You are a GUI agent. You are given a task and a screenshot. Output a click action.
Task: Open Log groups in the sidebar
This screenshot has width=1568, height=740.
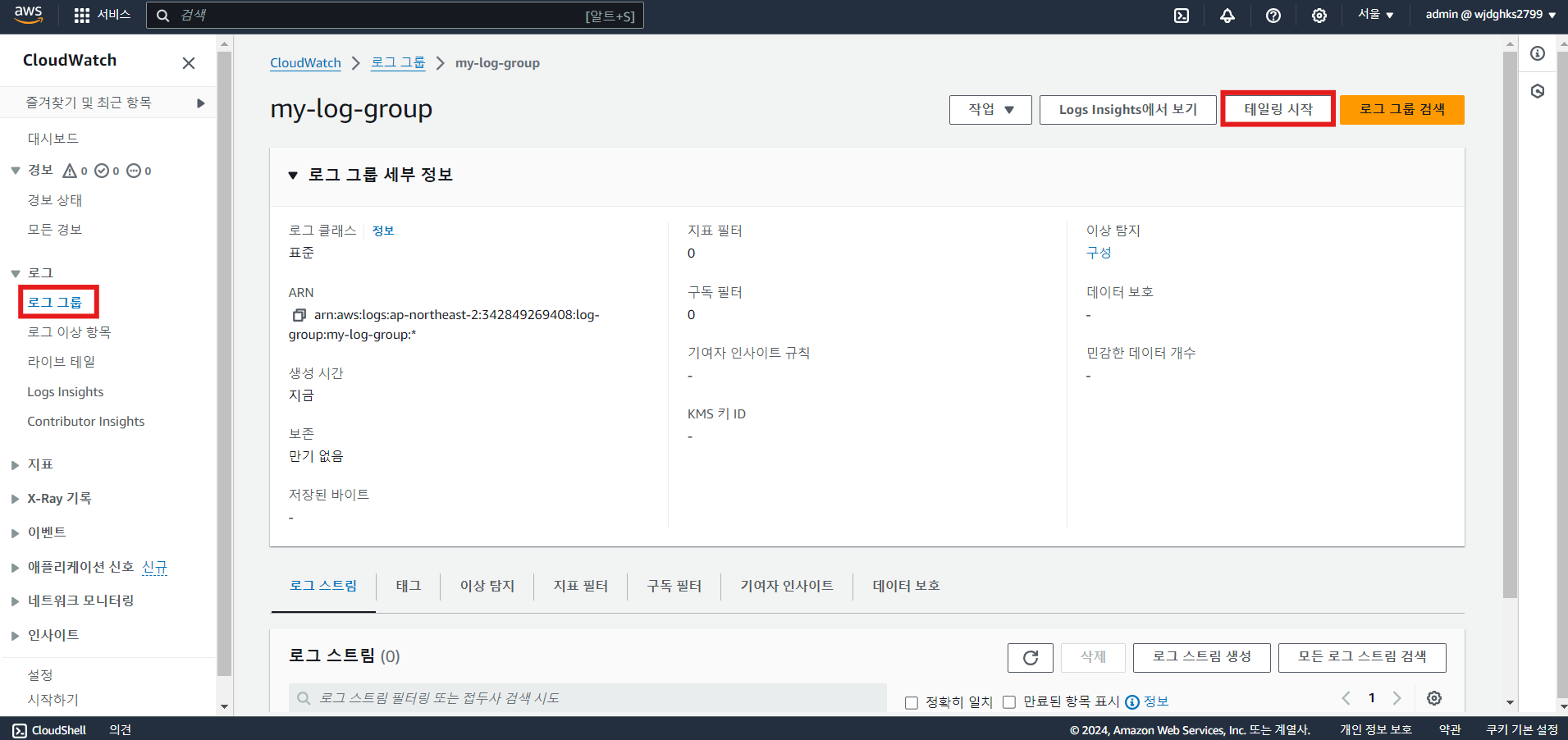click(x=55, y=303)
